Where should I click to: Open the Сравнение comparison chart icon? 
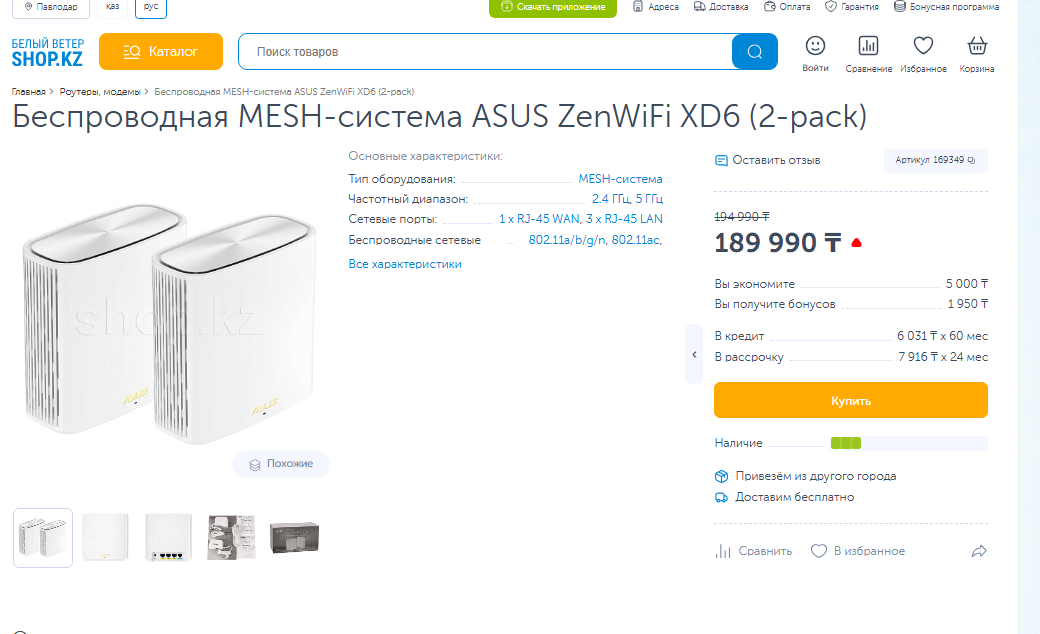tap(868, 46)
